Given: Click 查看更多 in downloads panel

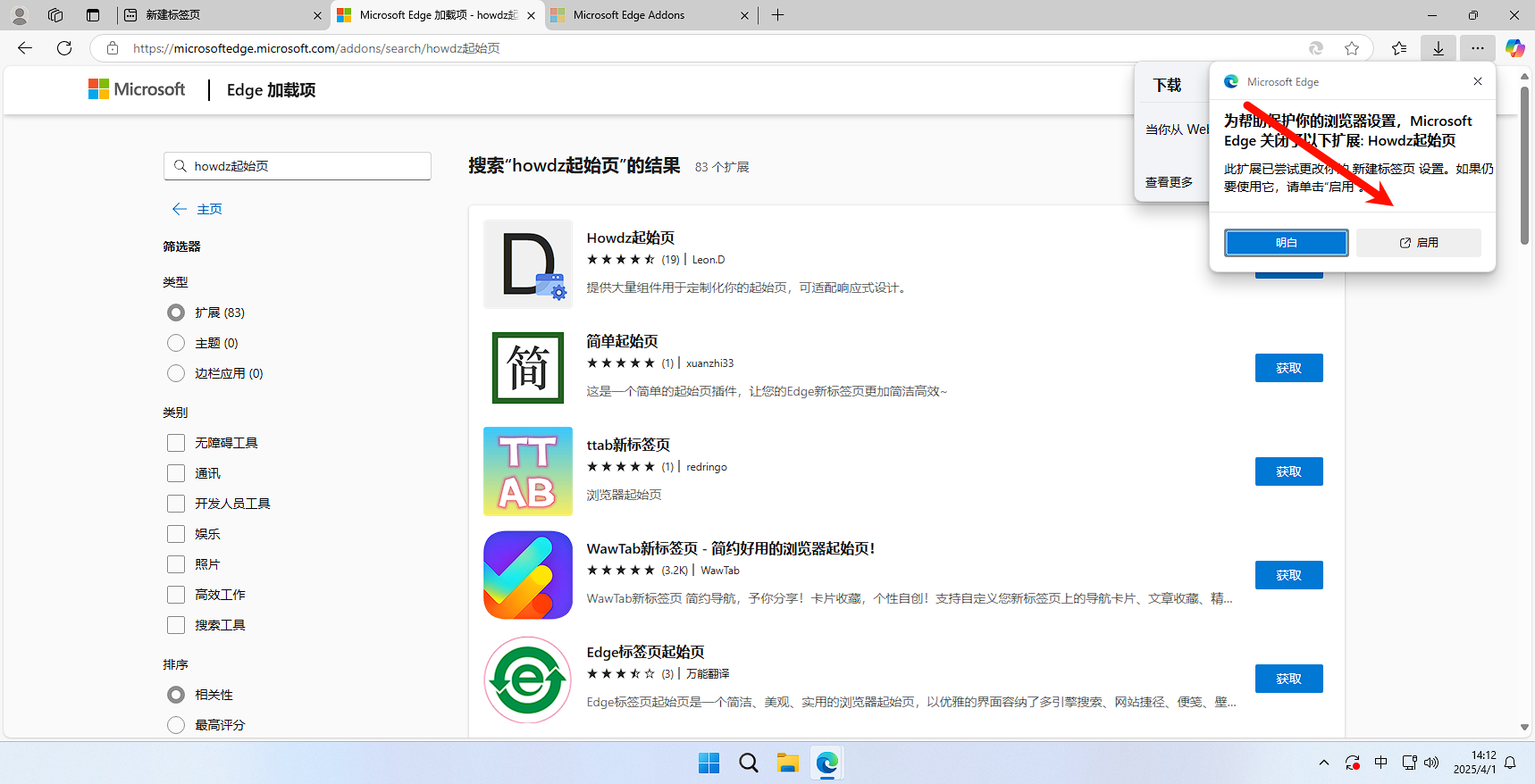Looking at the screenshot, I should coord(1169,182).
